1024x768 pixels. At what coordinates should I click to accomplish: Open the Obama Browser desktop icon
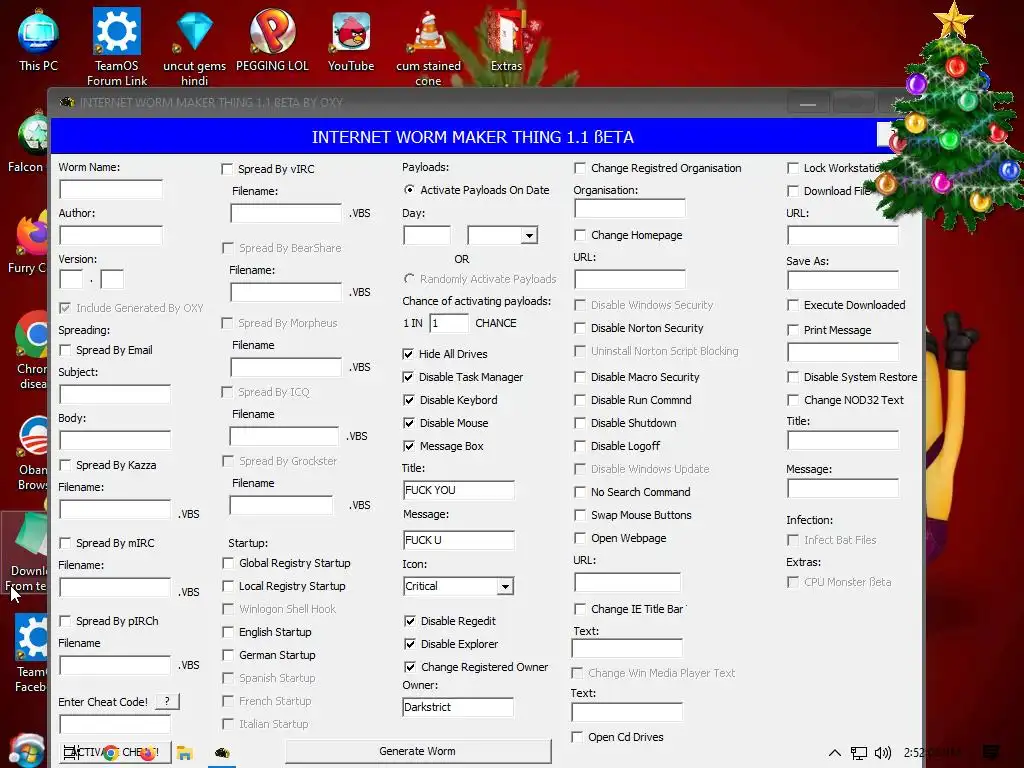(x=30, y=452)
